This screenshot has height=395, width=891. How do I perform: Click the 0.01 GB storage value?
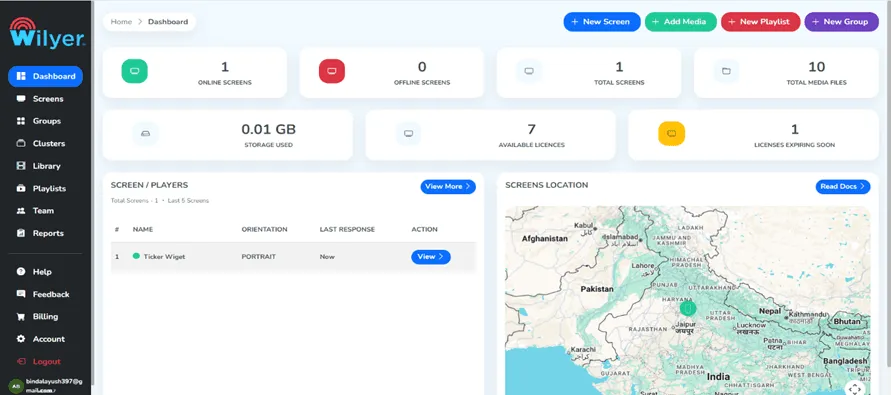(x=268, y=130)
